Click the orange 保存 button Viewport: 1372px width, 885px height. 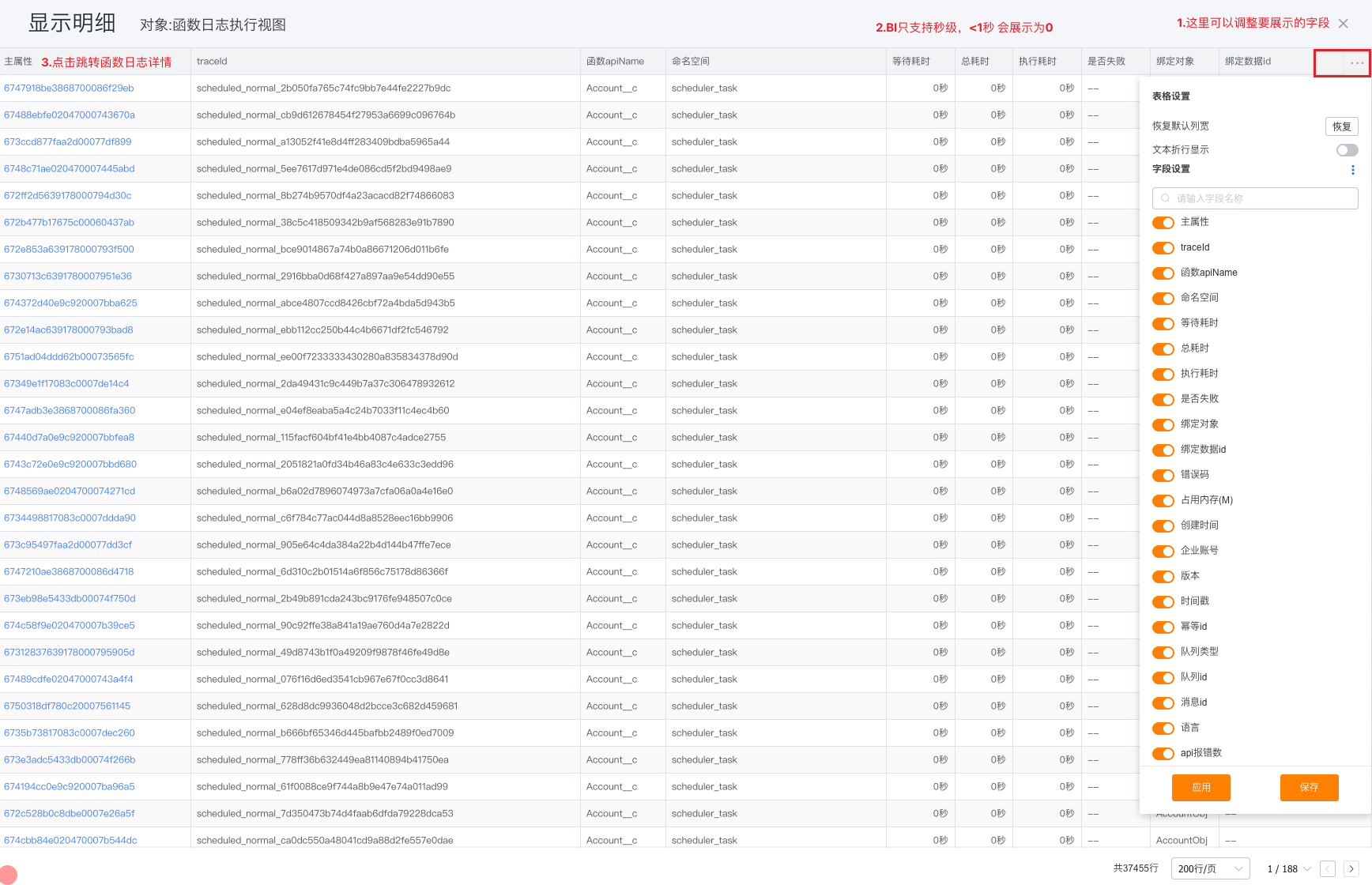[1309, 788]
